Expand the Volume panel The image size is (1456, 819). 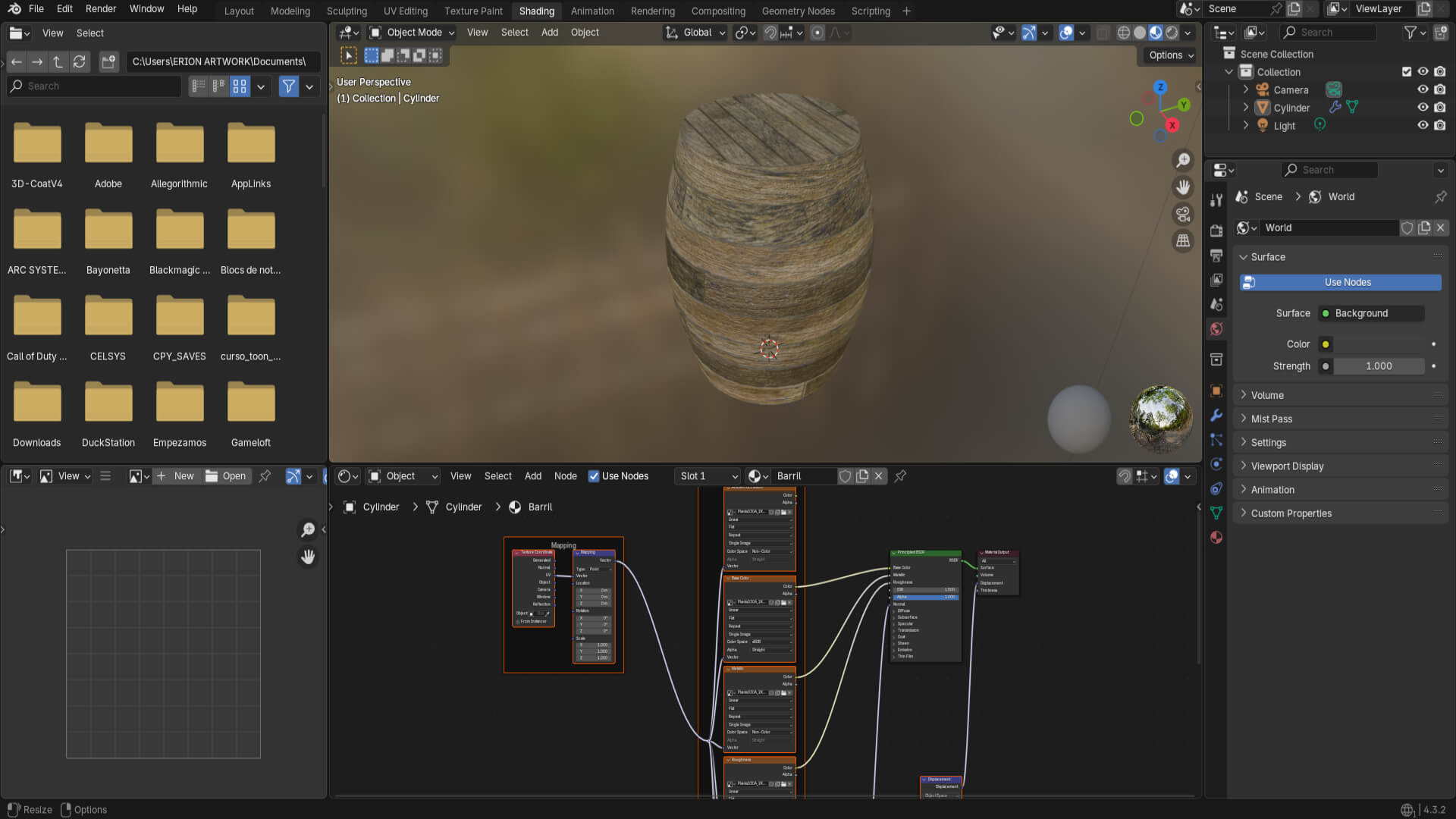click(x=1266, y=395)
